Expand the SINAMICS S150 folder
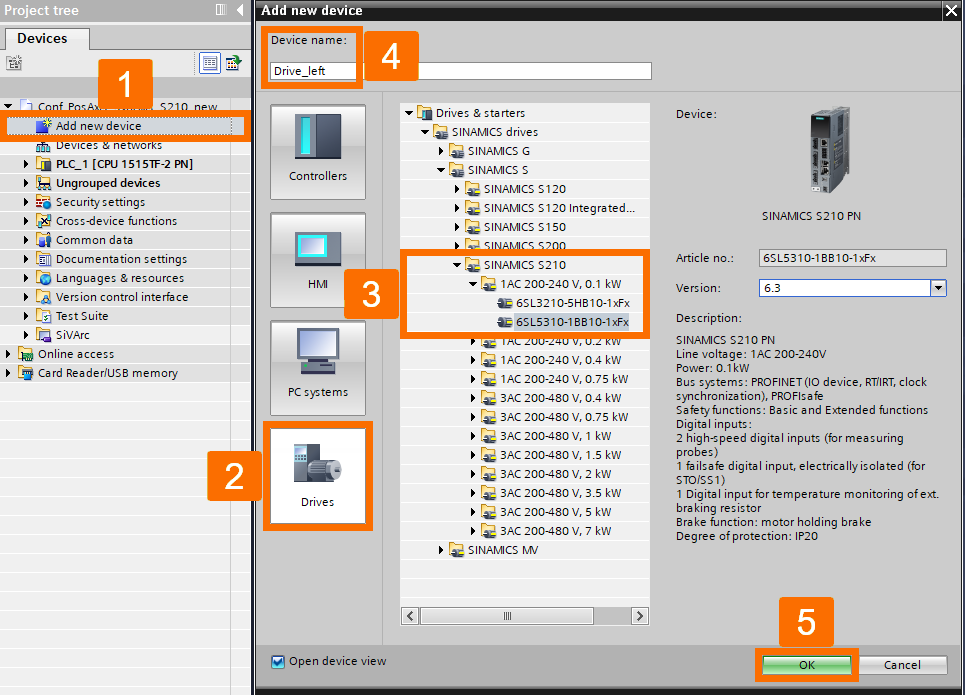965x695 pixels. (x=457, y=228)
